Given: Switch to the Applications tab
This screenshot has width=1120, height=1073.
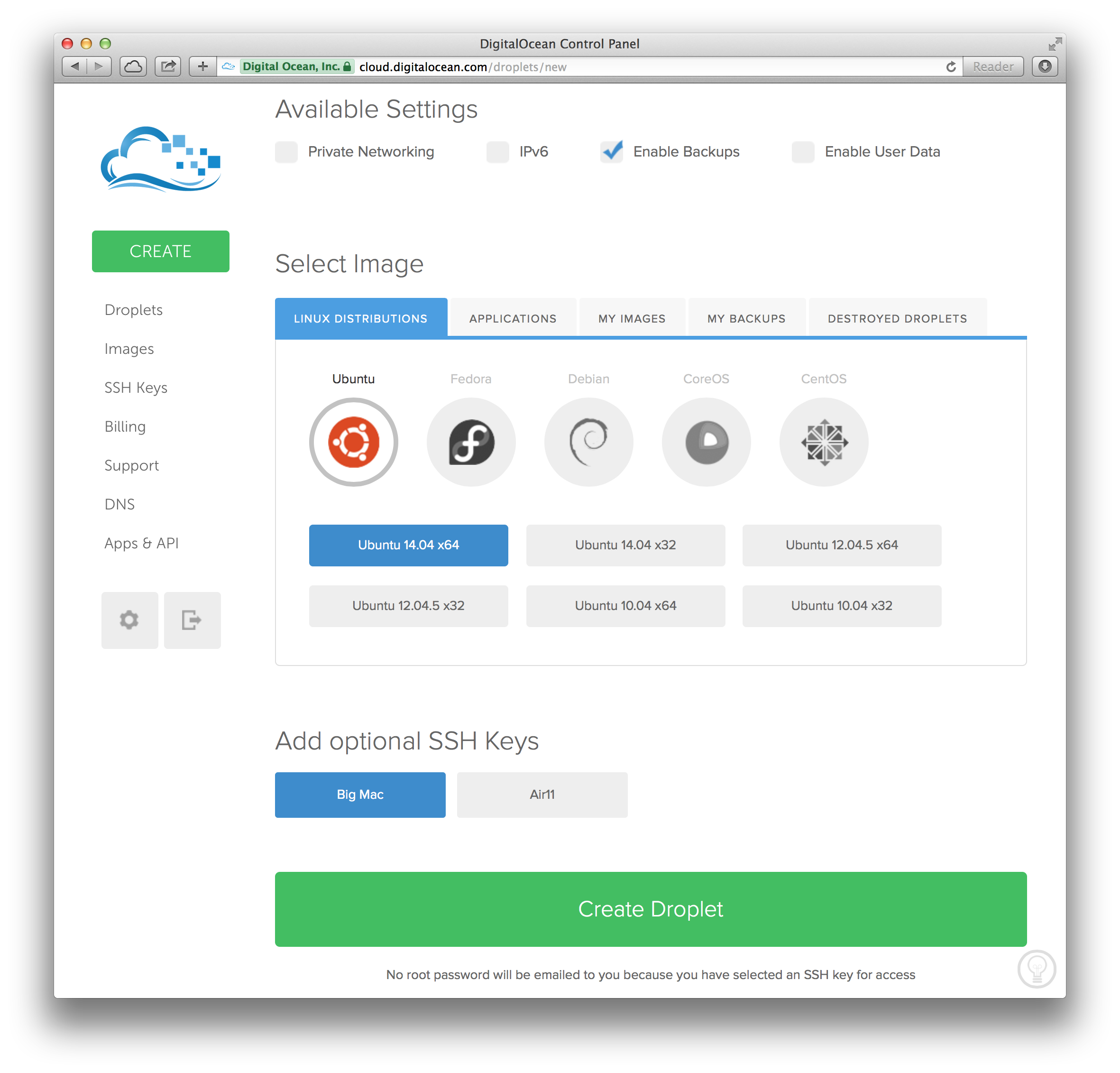Looking at the screenshot, I should (x=513, y=318).
